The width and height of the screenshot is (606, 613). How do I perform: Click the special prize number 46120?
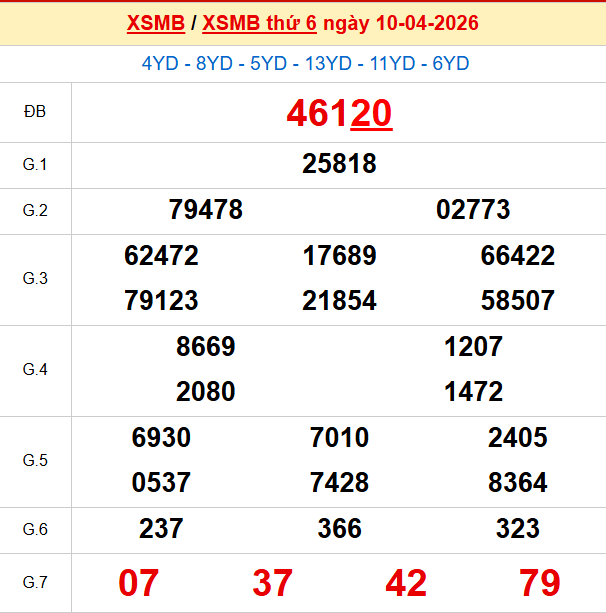(x=339, y=113)
